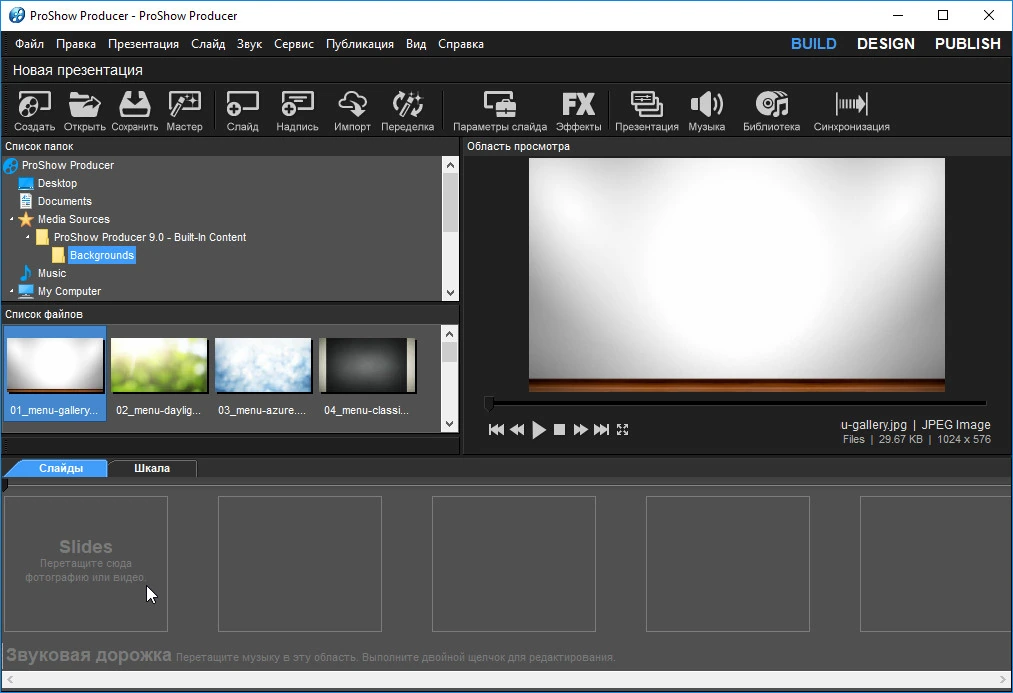Image resolution: width=1013 pixels, height=693 pixels.
Task: Select the Backgrounds folder
Action: coord(102,255)
